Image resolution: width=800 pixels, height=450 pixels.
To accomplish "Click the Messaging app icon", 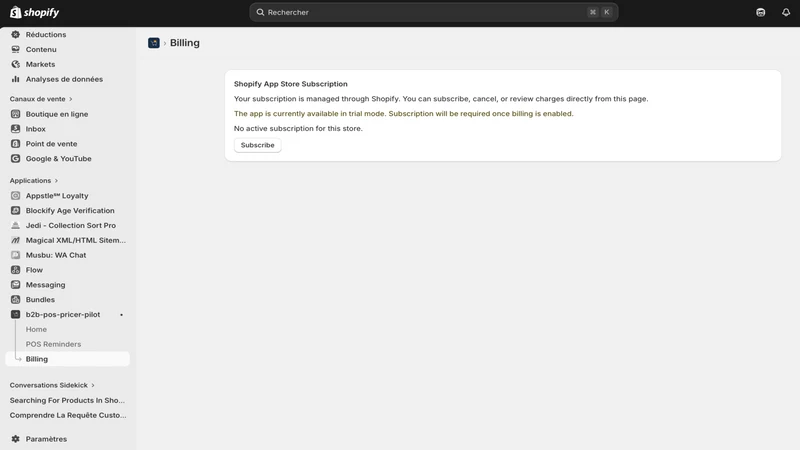I will (x=15, y=284).
